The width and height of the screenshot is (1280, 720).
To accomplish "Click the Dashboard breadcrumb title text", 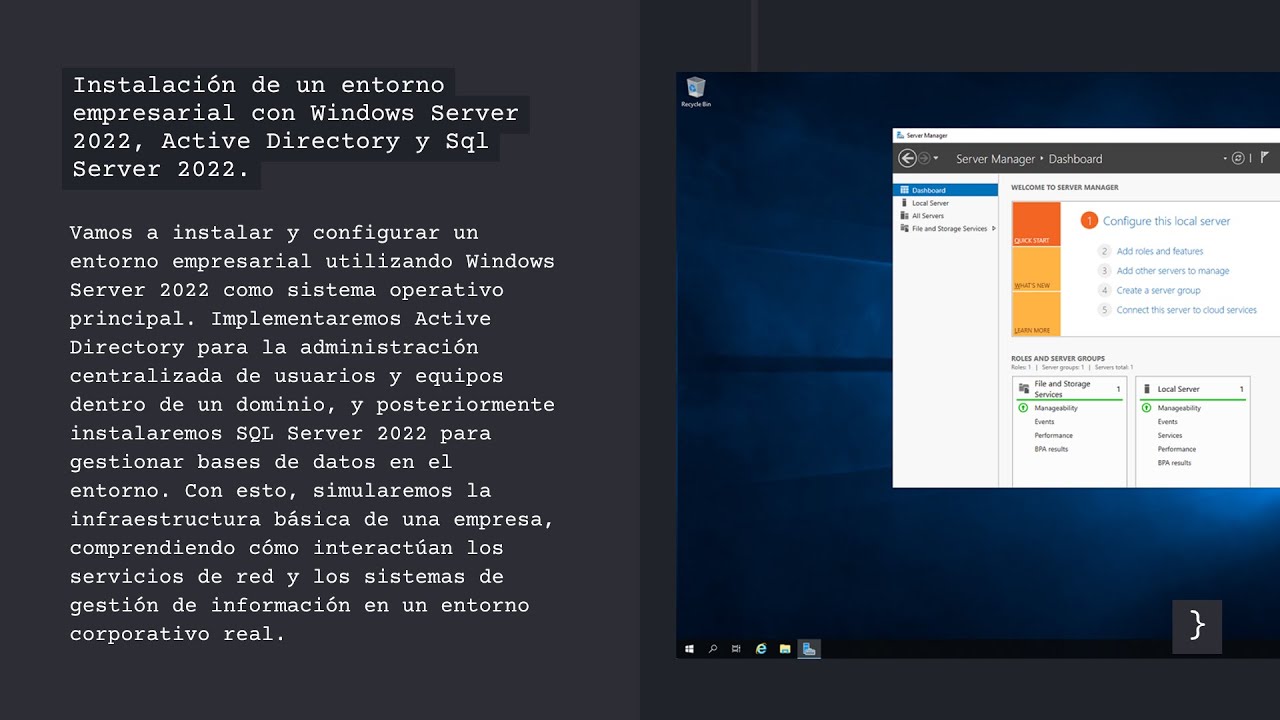I will [x=1075, y=159].
